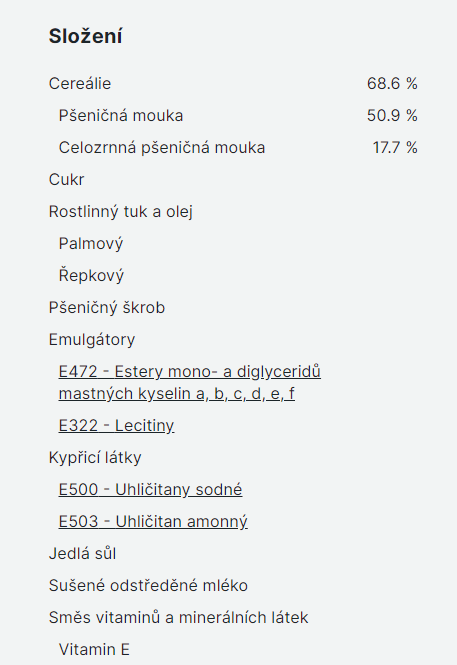Viewport: 457px width, 665px height.
Task: Click the Pšeničná mouka ingredient
Action: pos(121,116)
